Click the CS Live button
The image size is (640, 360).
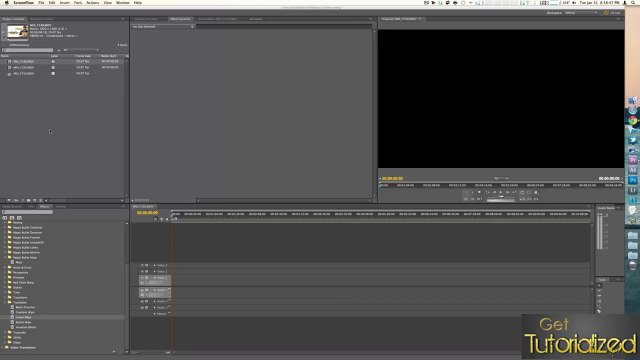point(612,13)
